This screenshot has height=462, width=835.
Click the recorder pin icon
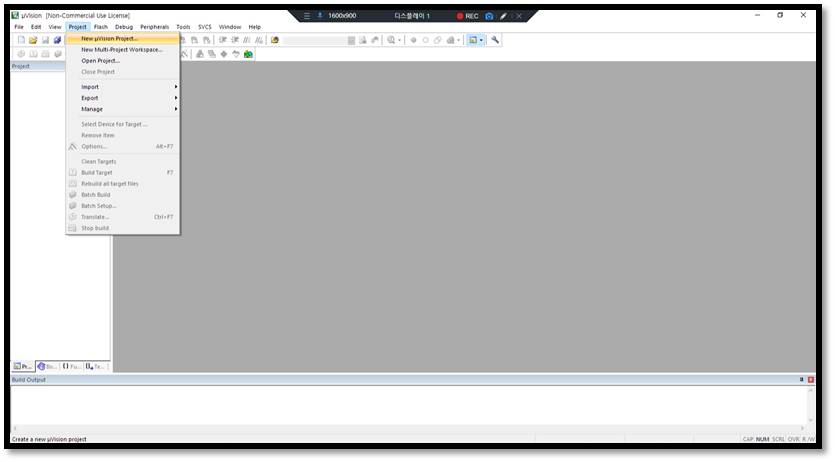pos(320,16)
